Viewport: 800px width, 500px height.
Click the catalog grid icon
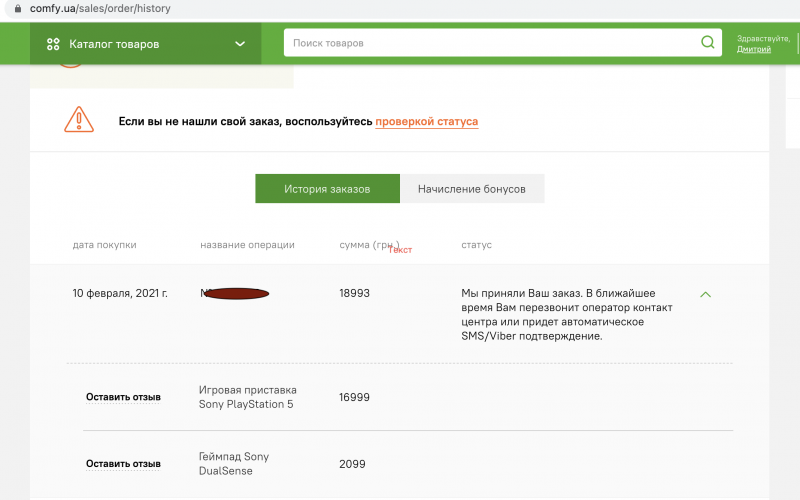pos(53,44)
